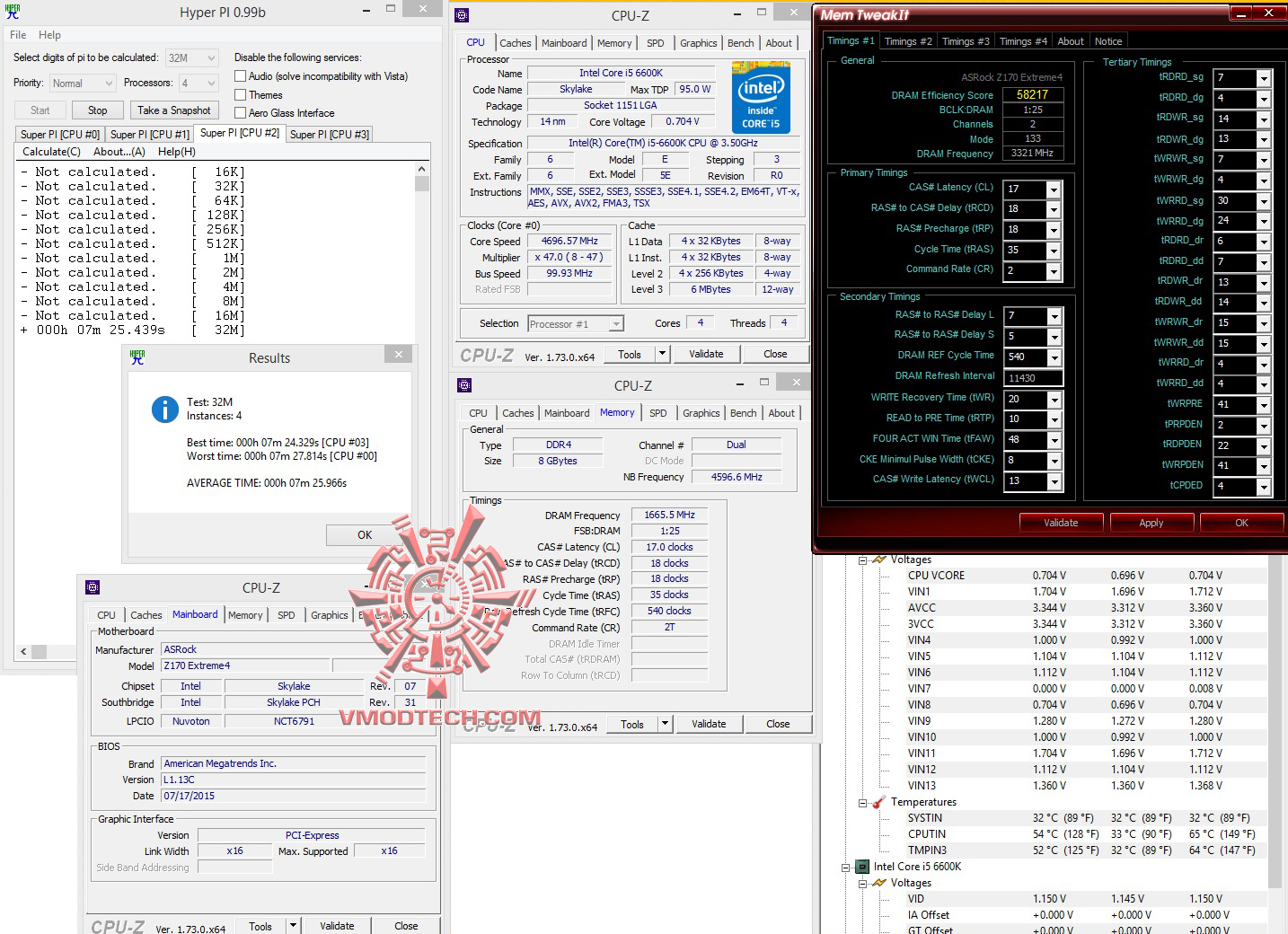This screenshot has height=934, width=1288.
Task: Open the Processors count dropdown in Hyper PI
Action: [198, 83]
